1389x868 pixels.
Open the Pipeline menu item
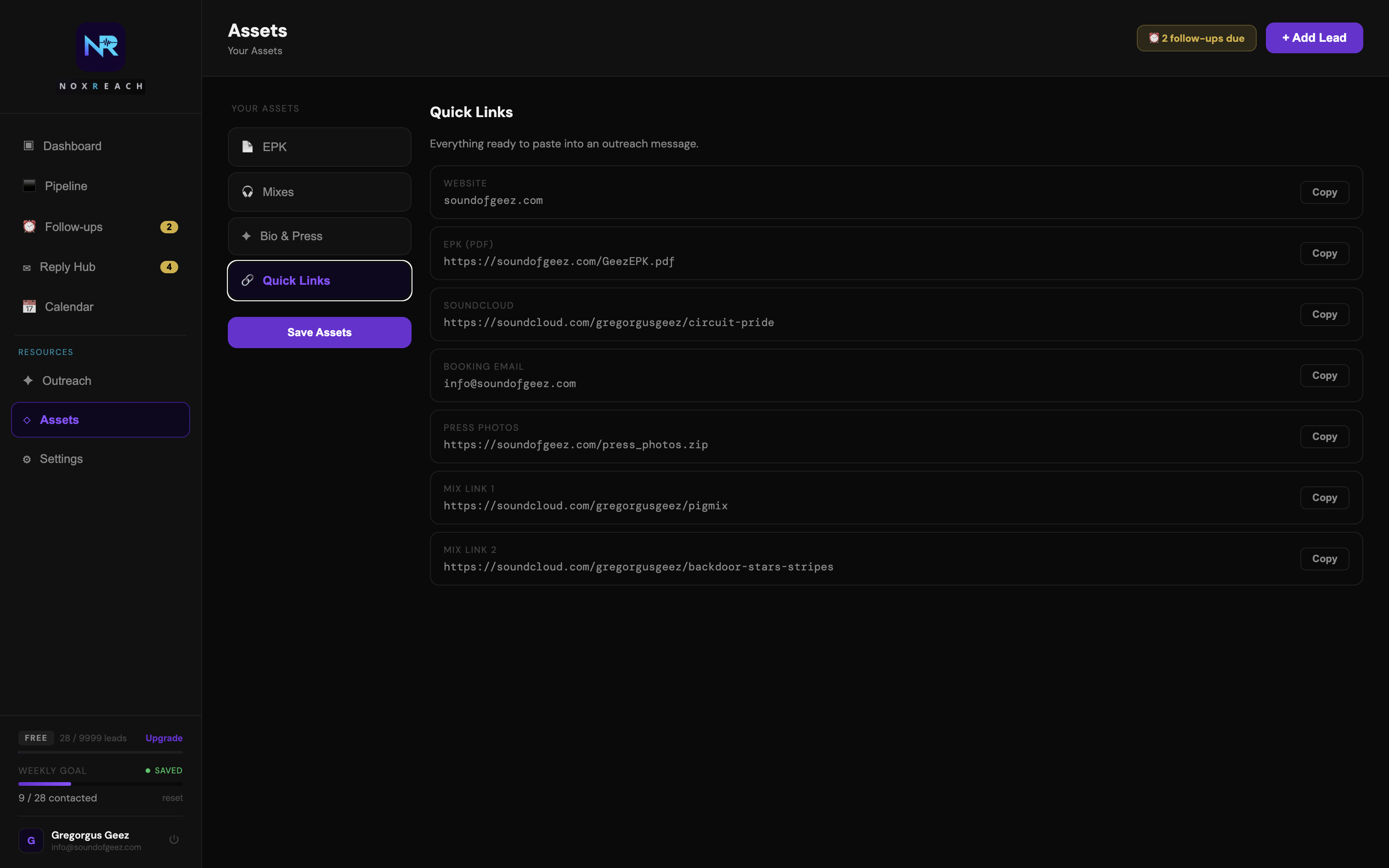pyautogui.click(x=66, y=186)
